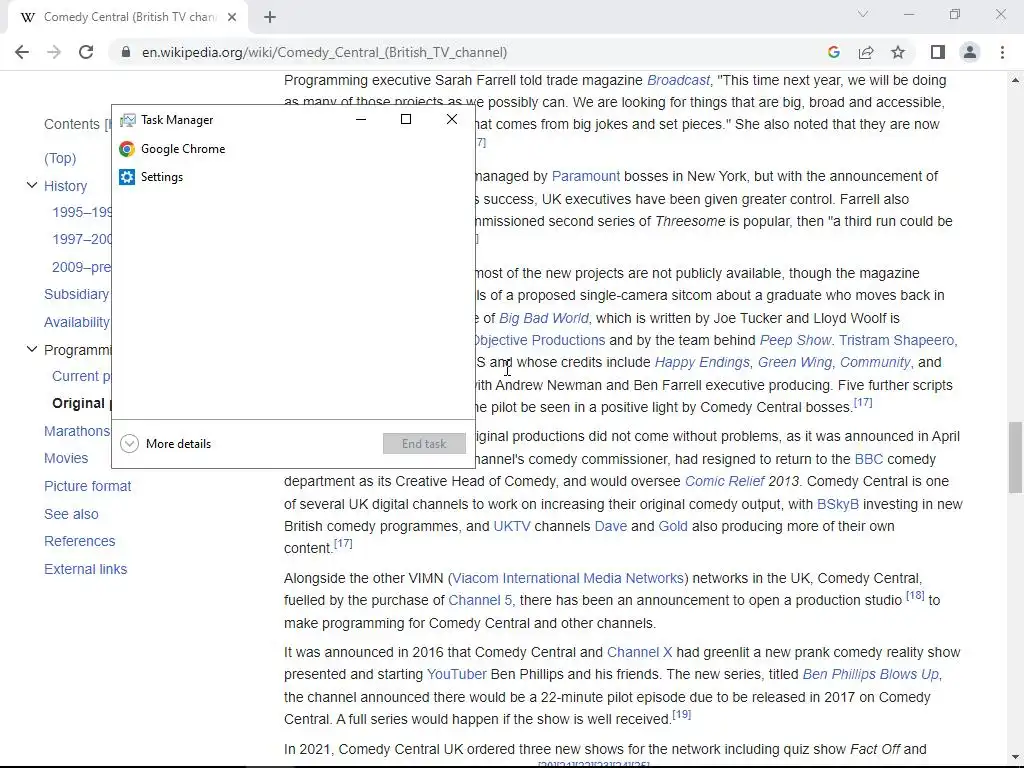Maximize the Task Manager window

[406, 120]
